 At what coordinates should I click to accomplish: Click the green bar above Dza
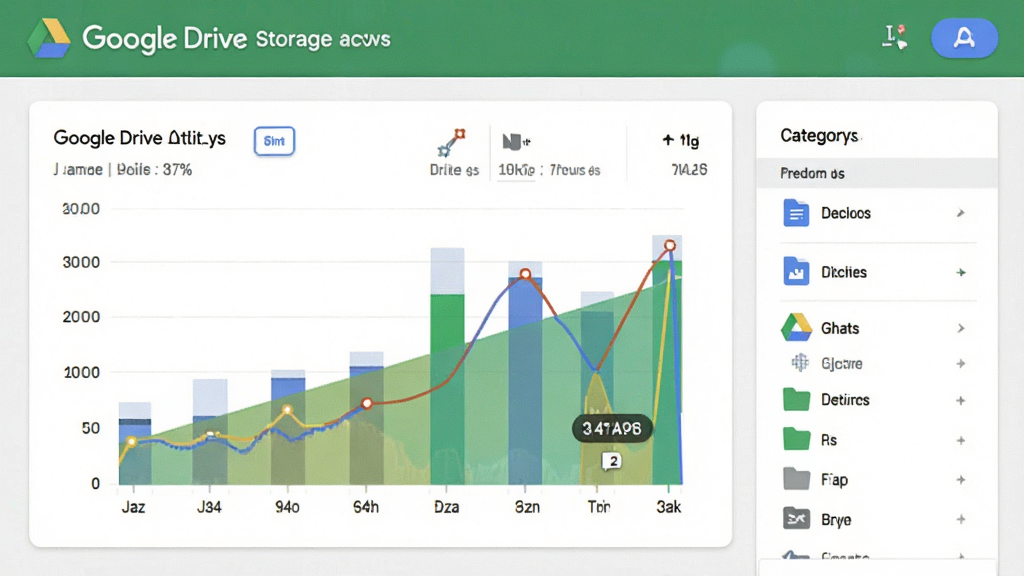pyautogui.click(x=447, y=389)
